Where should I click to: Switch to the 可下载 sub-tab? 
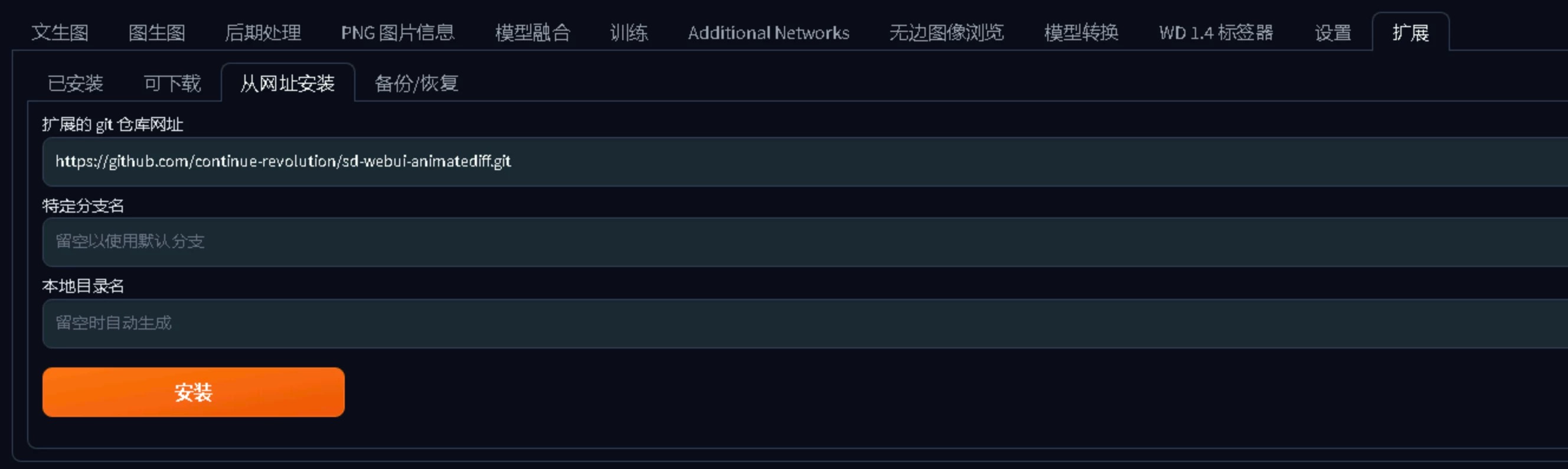coord(172,83)
